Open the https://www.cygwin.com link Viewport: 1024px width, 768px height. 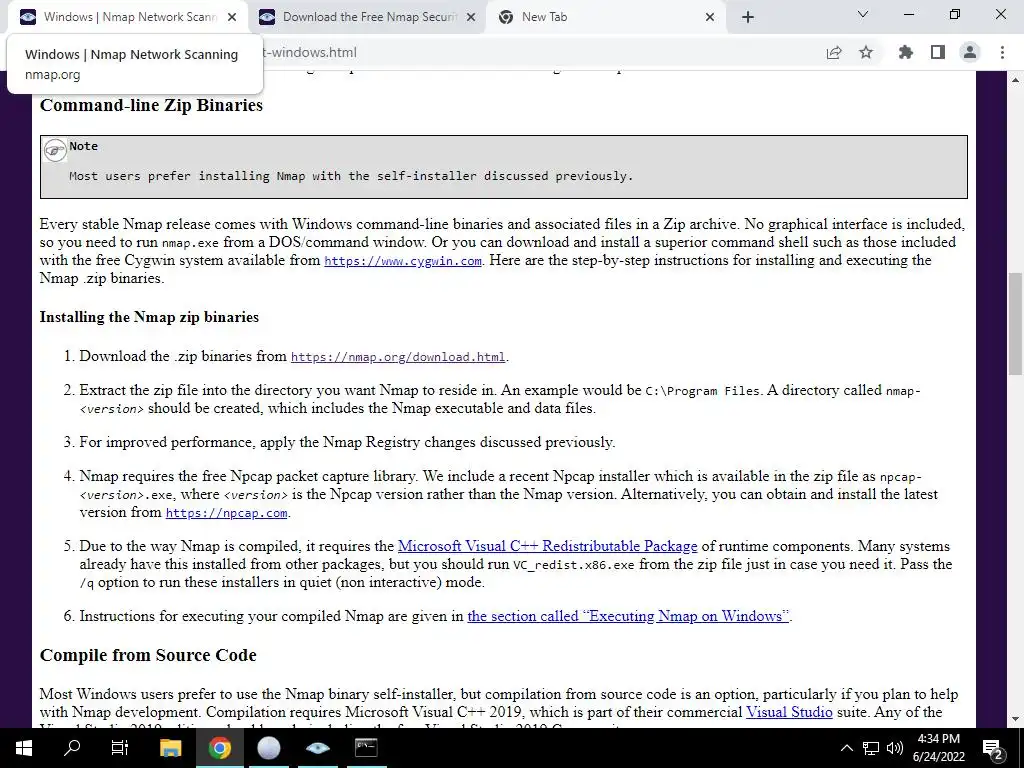tap(403, 261)
